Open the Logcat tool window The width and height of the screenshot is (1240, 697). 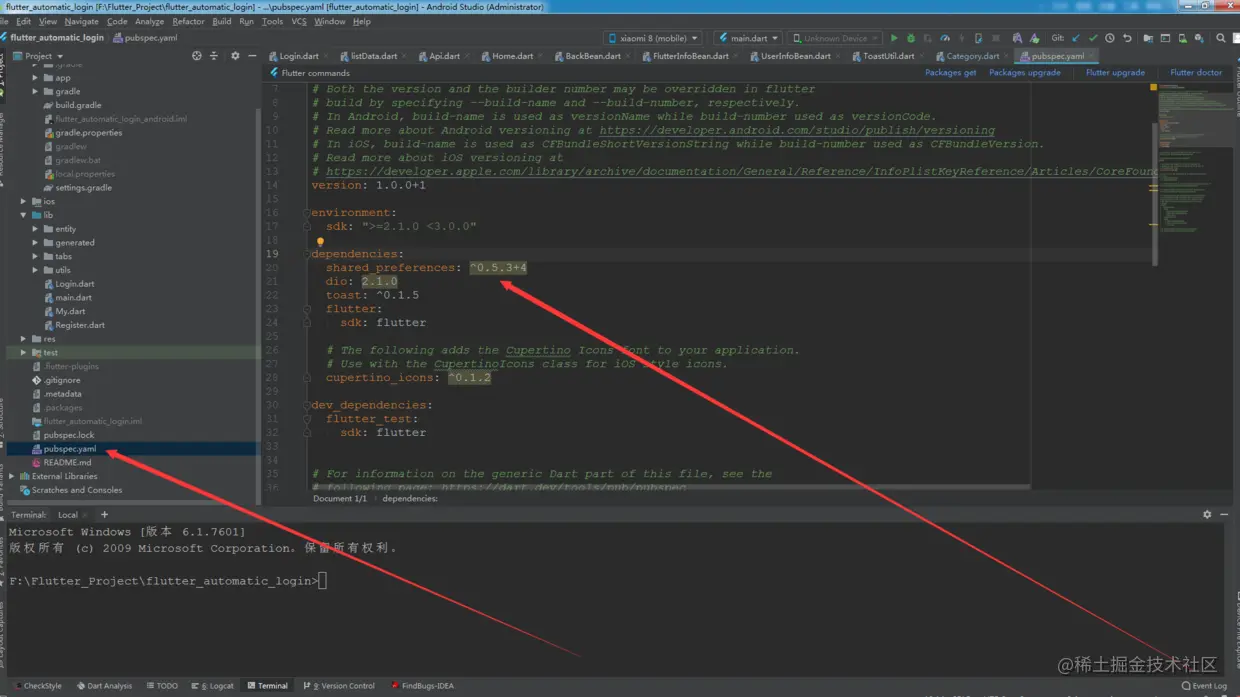click(x=212, y=686)
